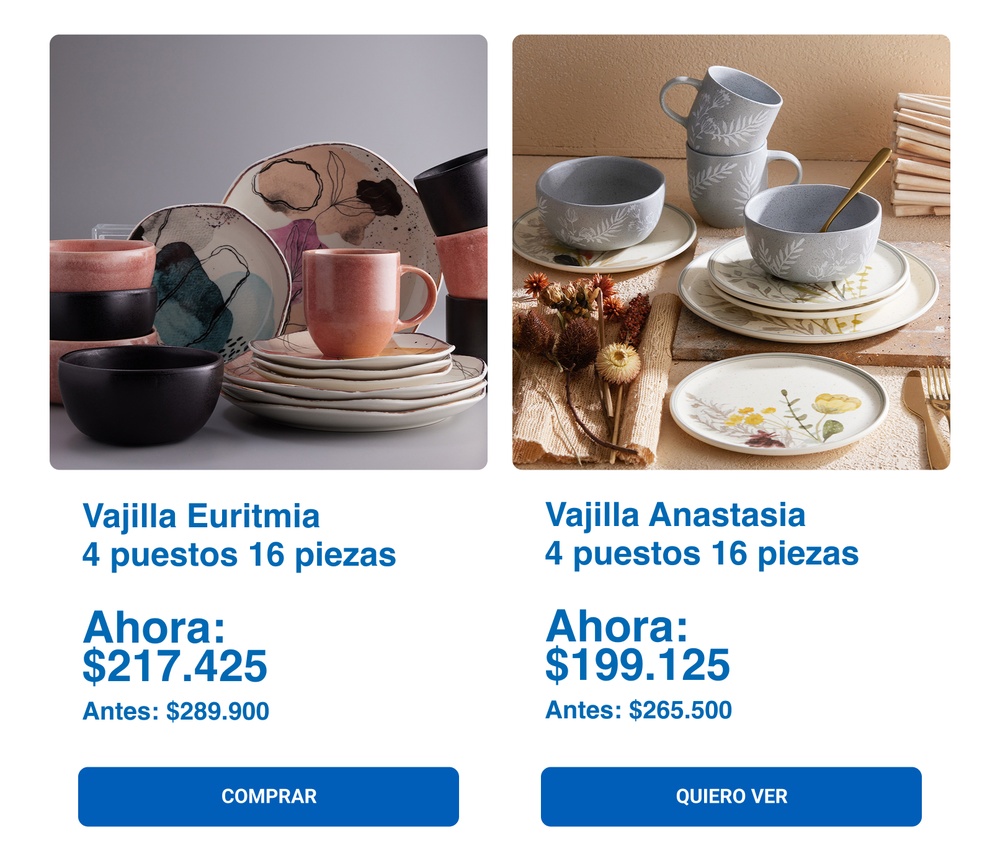Click the black bowl in Euritmia photo

140,392
